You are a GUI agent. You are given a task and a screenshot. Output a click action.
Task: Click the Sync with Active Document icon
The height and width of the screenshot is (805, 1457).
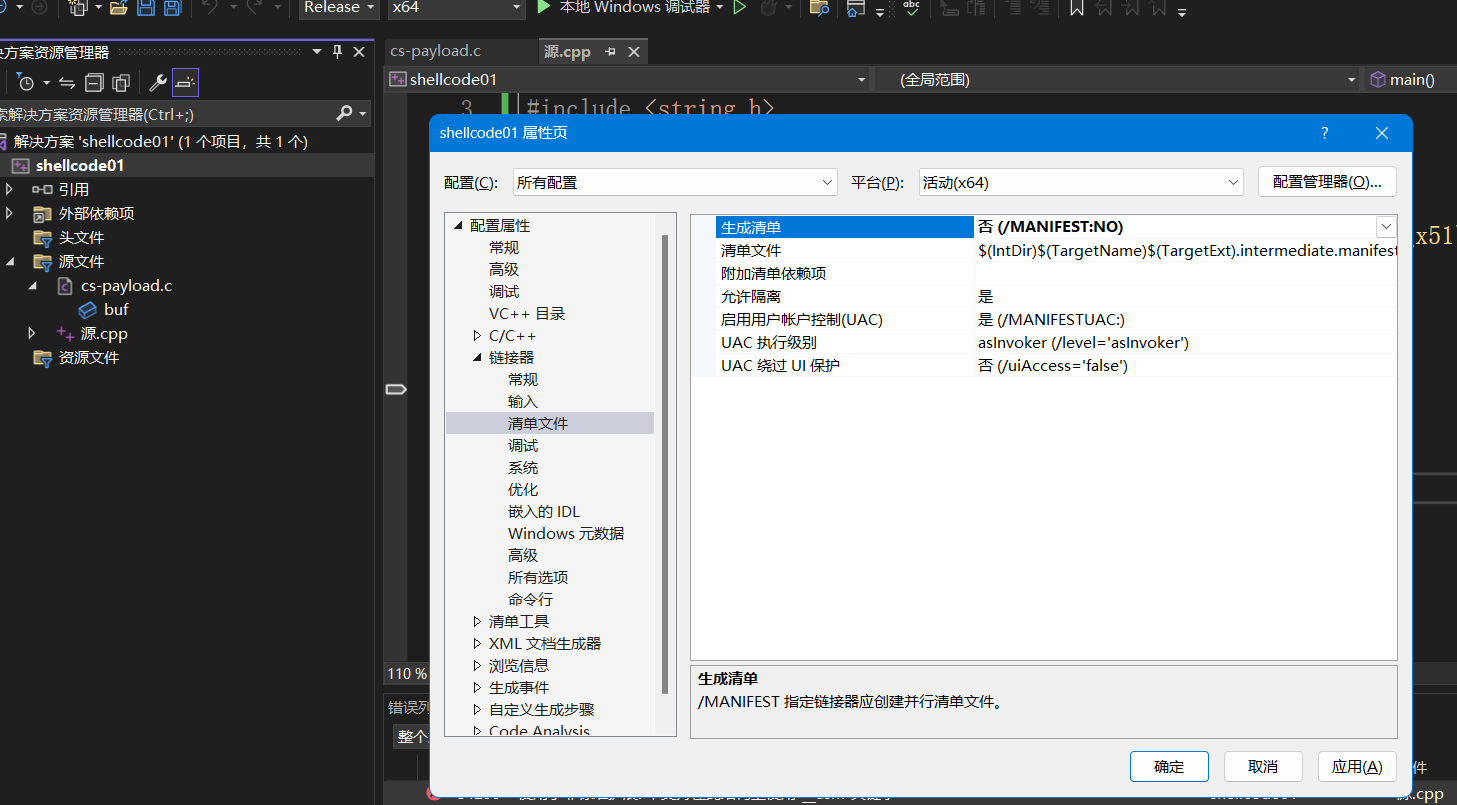[66, 82]
